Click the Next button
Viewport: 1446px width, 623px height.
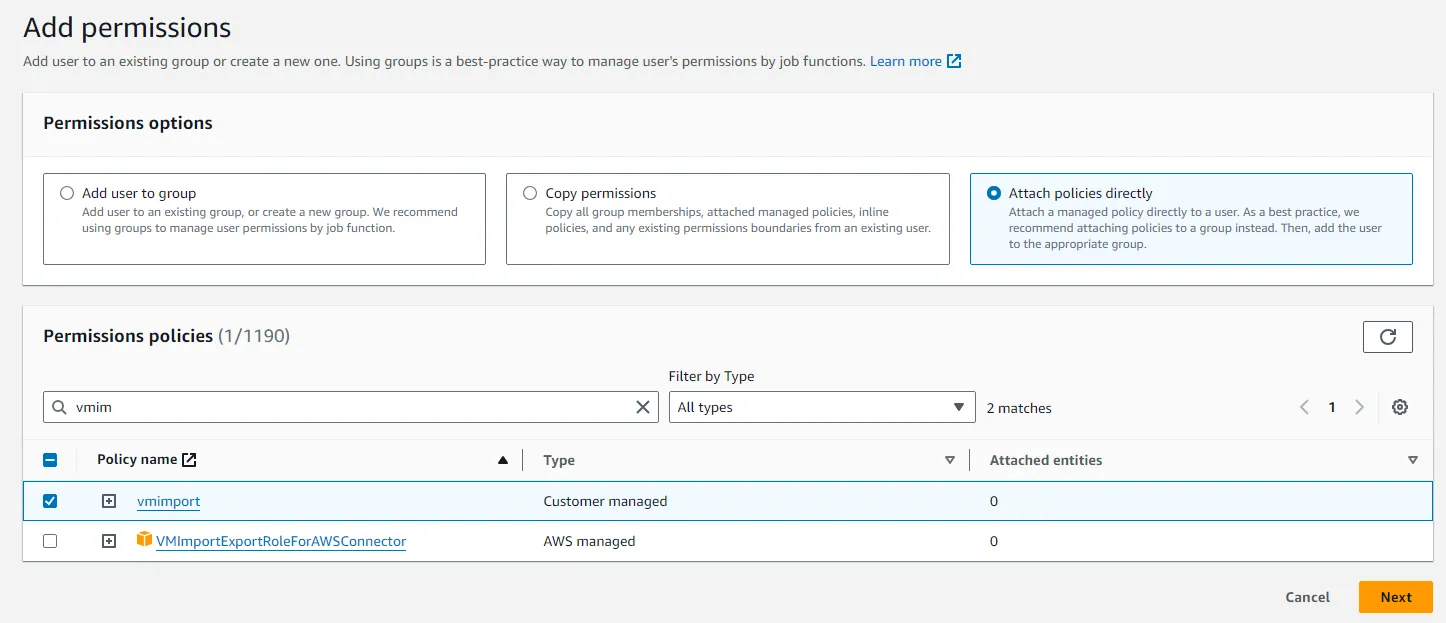(1395, 597)
